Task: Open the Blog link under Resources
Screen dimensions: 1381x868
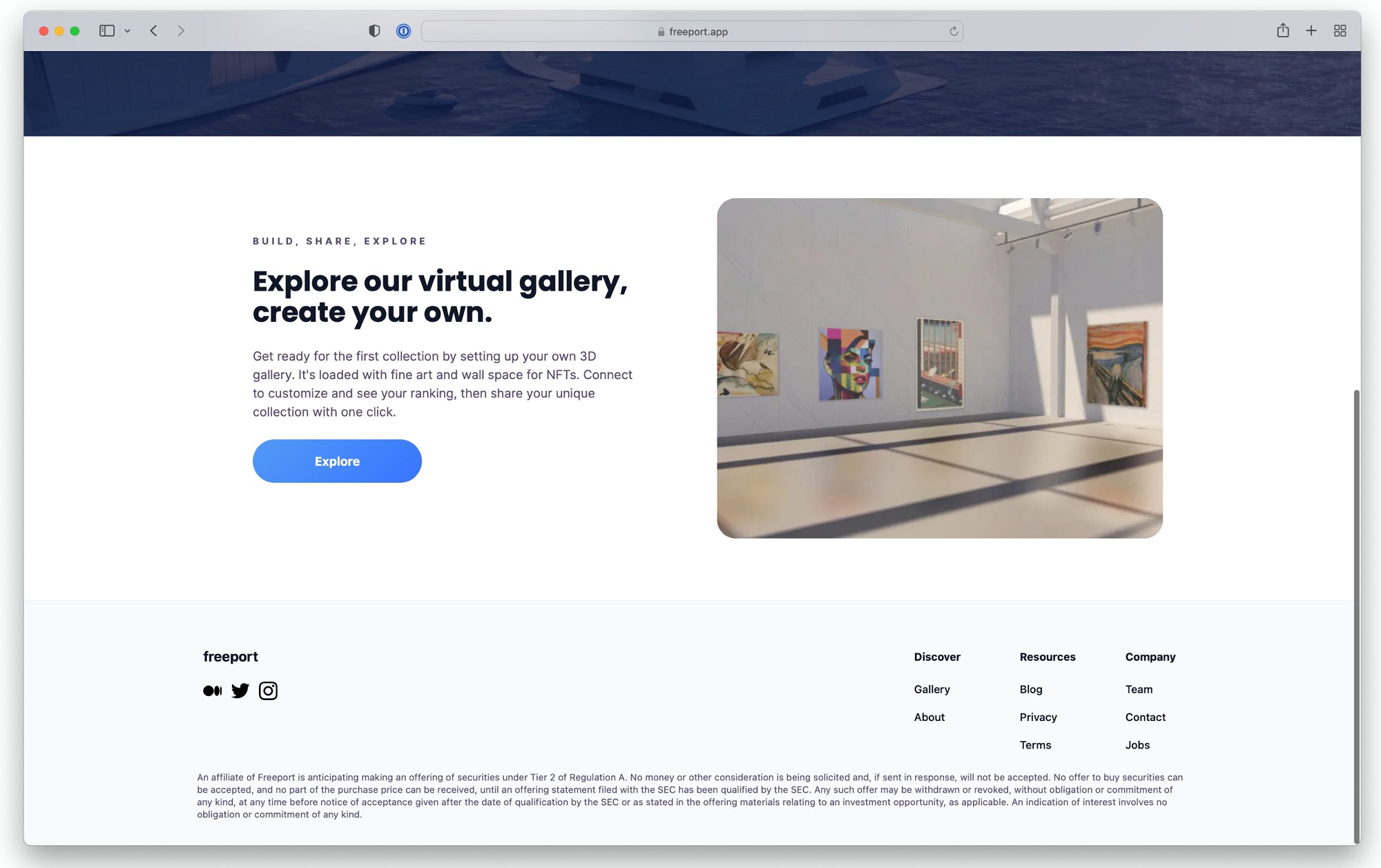Action: coord(1031,689)
